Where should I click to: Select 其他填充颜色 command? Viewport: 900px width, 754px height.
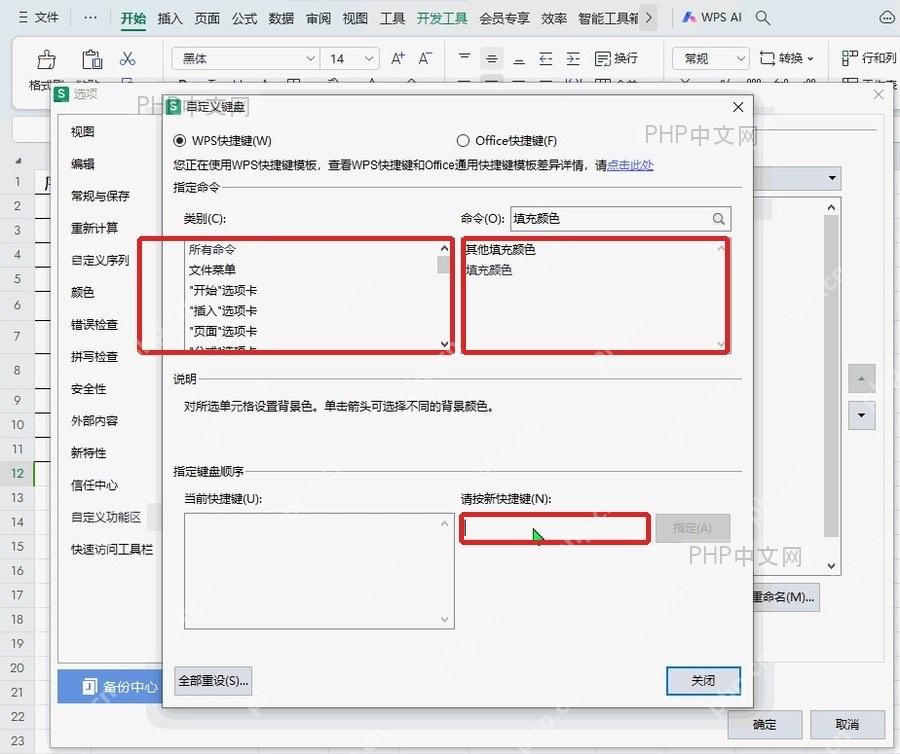tap(500, 250)
